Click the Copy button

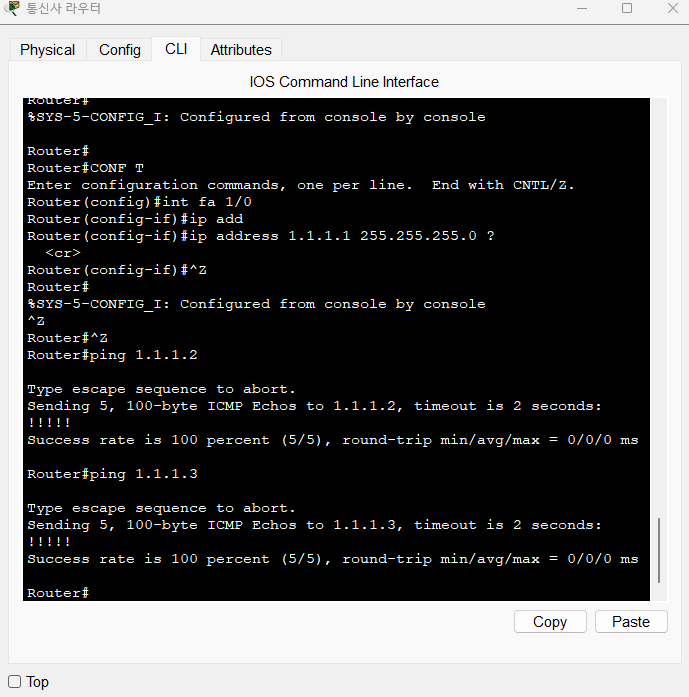[x=550, y=621]
